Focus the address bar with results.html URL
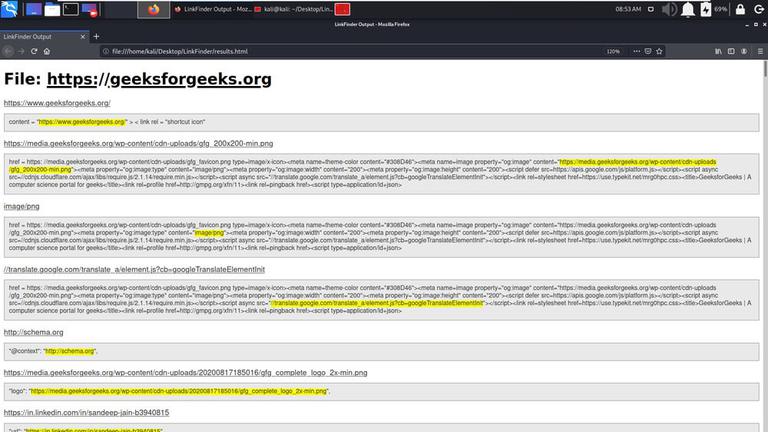This screenshot has height=432, width=768. (353, 51)
